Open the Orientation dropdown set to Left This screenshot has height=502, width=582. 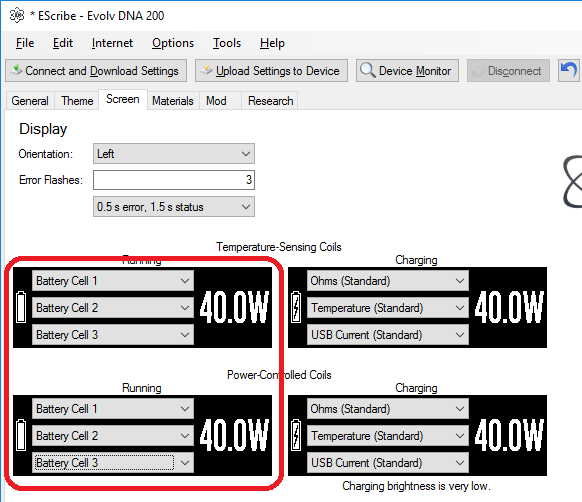point(174,154)
